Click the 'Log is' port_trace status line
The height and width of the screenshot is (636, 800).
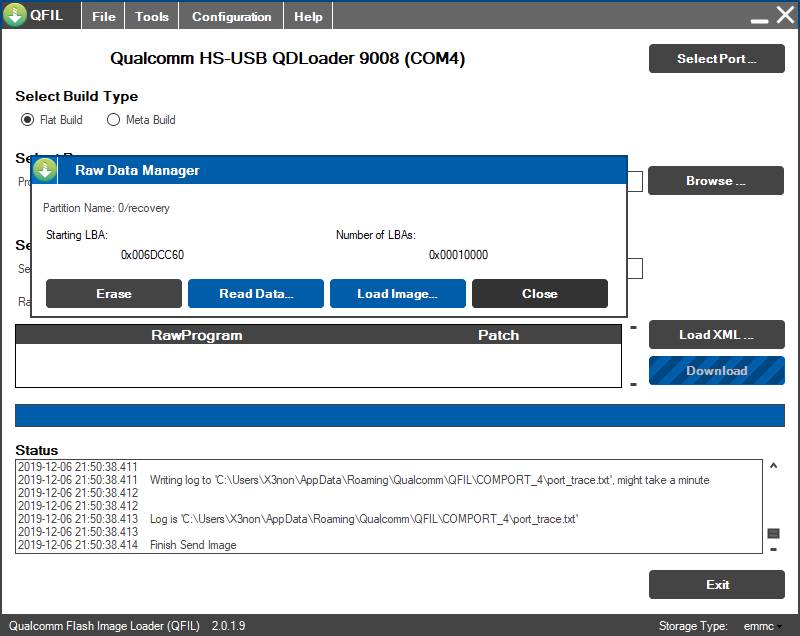(x=364, y=519)
